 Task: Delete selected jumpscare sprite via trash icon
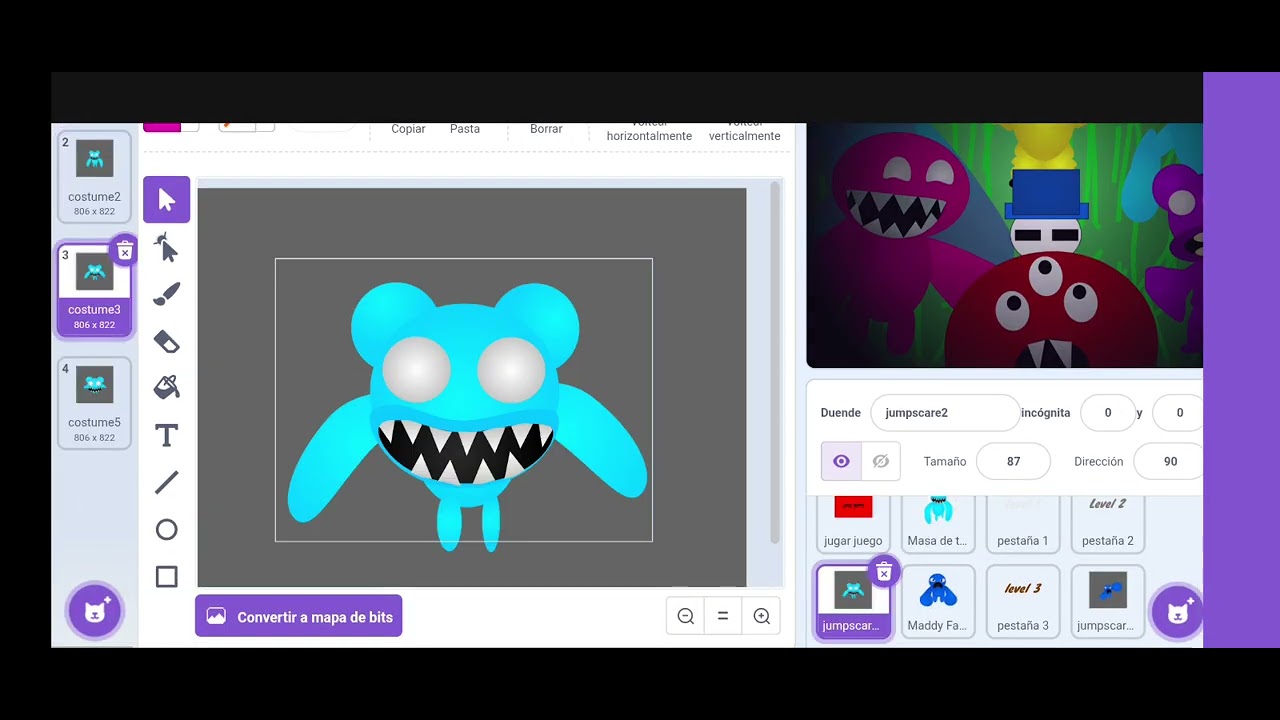[883, 572]
